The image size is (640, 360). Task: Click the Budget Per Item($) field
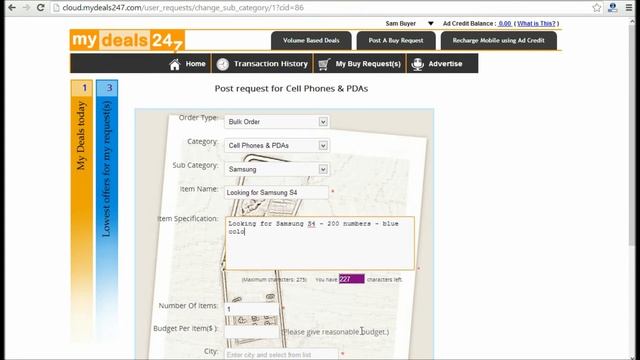[251, 331]
